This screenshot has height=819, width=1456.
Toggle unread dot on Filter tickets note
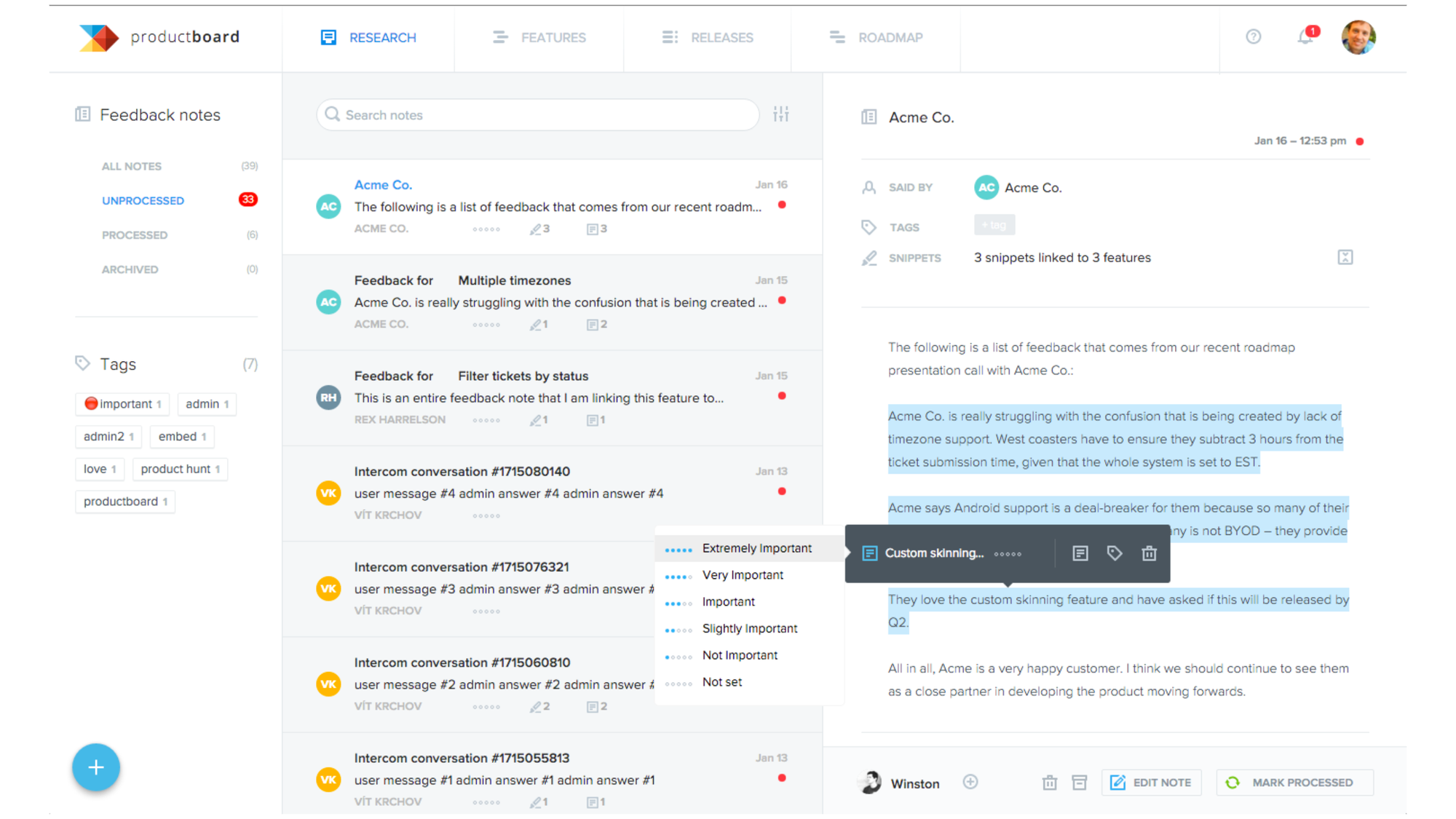point(782,396)
